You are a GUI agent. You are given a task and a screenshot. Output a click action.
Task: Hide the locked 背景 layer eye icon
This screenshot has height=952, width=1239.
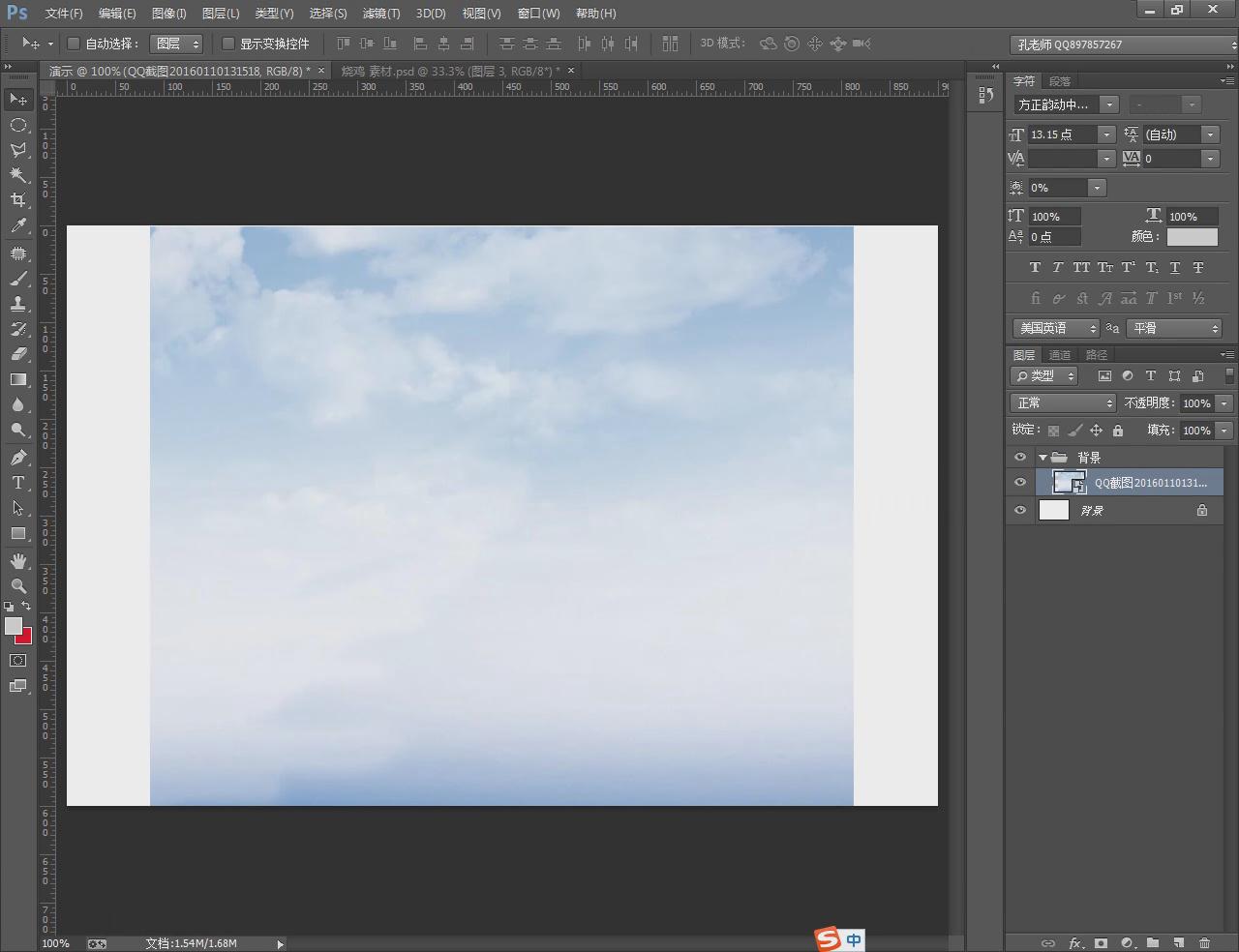pyautogui.click(x=1020, y=510)
